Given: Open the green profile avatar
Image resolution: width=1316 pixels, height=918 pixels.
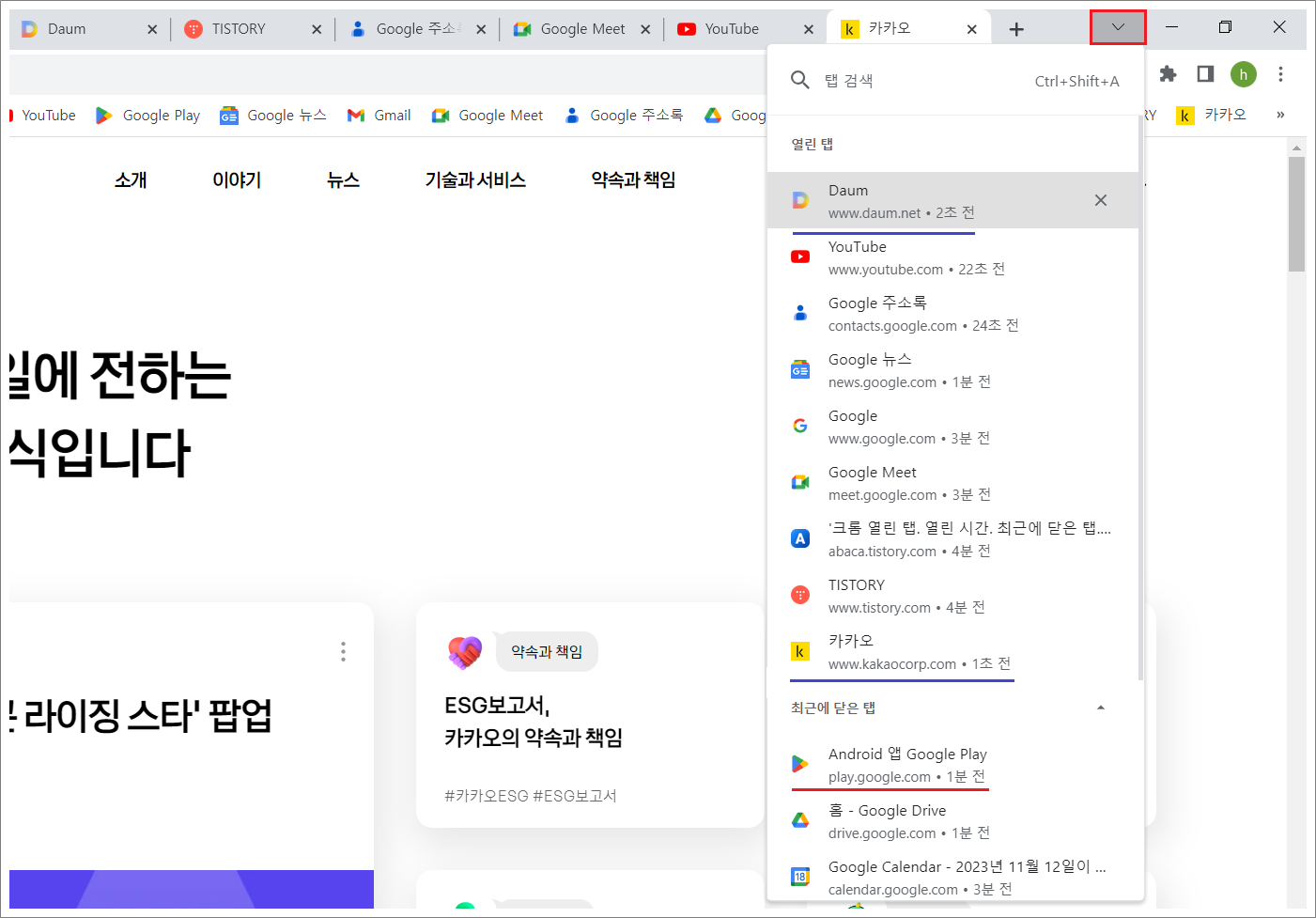Looking at the screenshot, I should pos(1244,74).
